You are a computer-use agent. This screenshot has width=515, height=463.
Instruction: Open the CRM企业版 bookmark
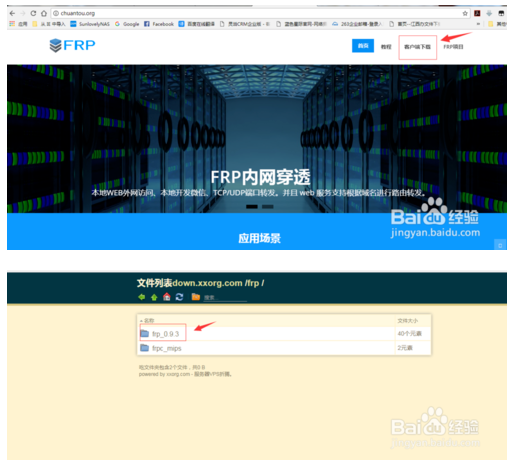pyautogui.click(x=245, y=24)
